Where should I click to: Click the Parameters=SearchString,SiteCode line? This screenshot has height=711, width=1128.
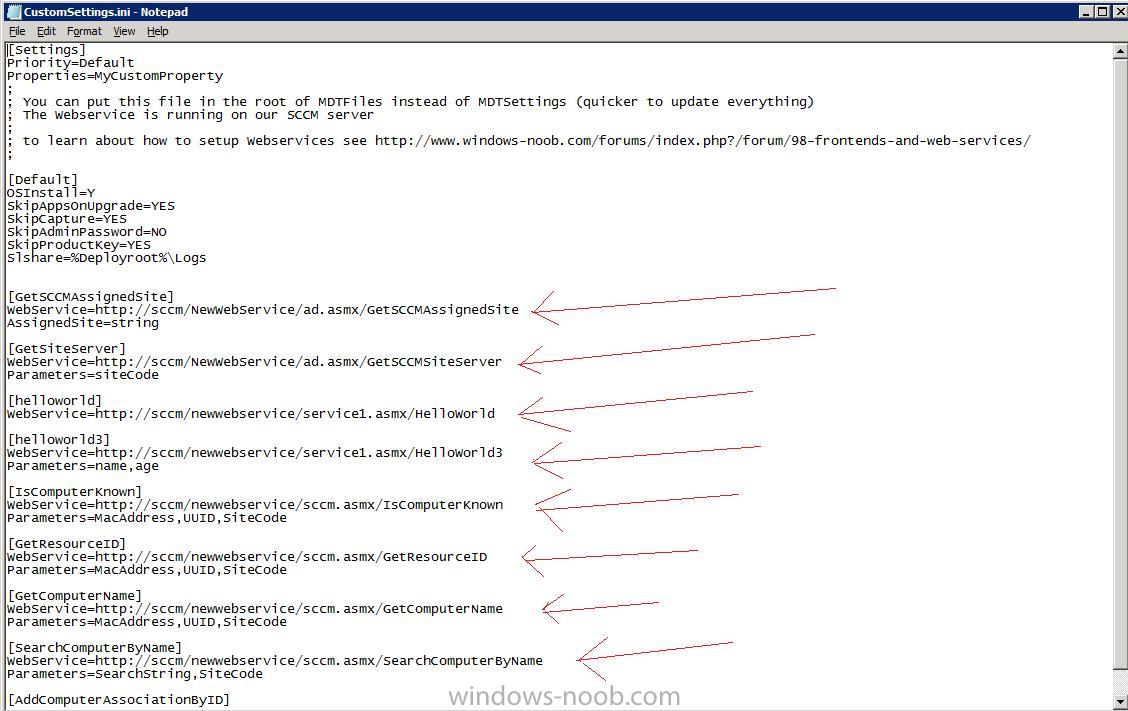135,674
